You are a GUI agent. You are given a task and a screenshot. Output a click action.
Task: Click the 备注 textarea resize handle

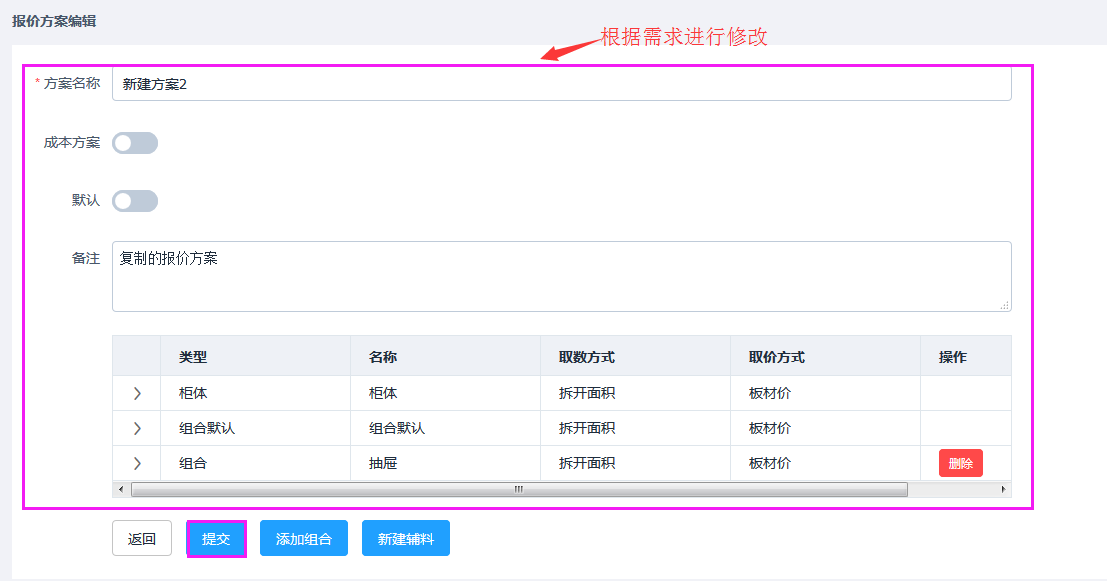coord(1004,305)
